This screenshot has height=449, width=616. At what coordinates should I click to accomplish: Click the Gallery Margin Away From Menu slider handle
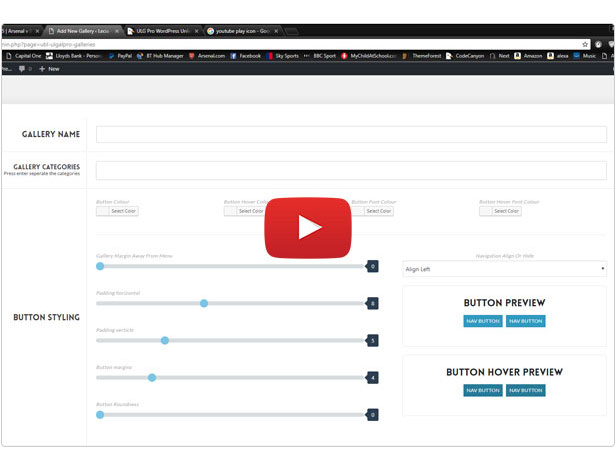click(x=100, y=266)
